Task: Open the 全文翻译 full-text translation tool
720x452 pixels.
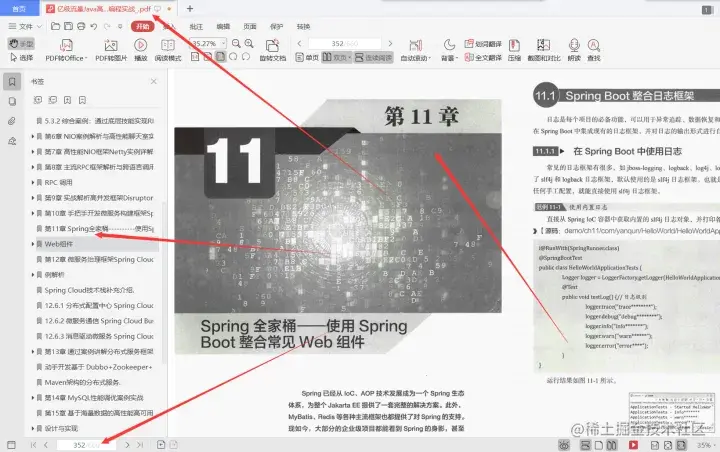Action: click(x=483, y=58)
